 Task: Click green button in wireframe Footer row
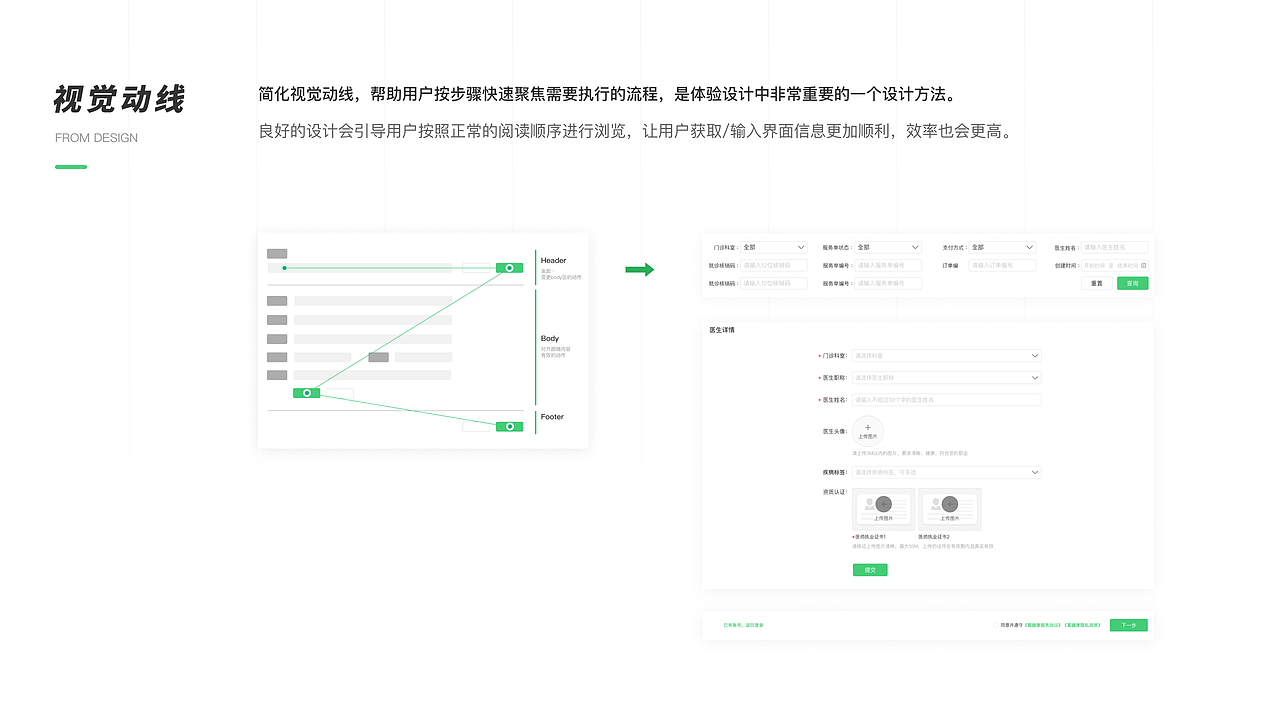(x=510, y=426)
